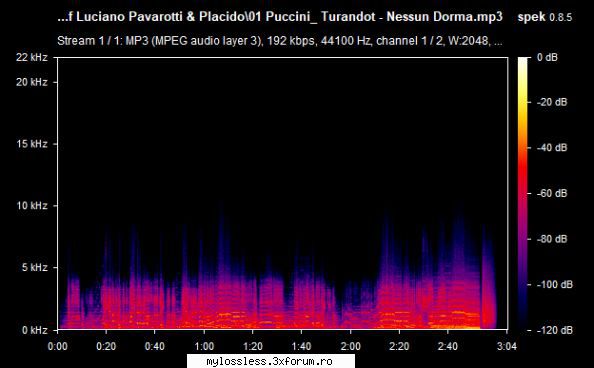
Task: Click the 2:20 time axis label
Action: click(399, 346)
